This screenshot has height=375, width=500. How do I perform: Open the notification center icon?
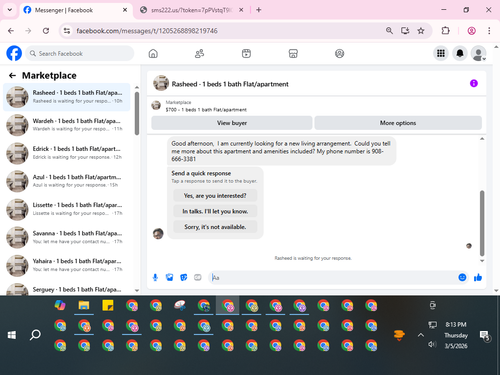(484, 335)
